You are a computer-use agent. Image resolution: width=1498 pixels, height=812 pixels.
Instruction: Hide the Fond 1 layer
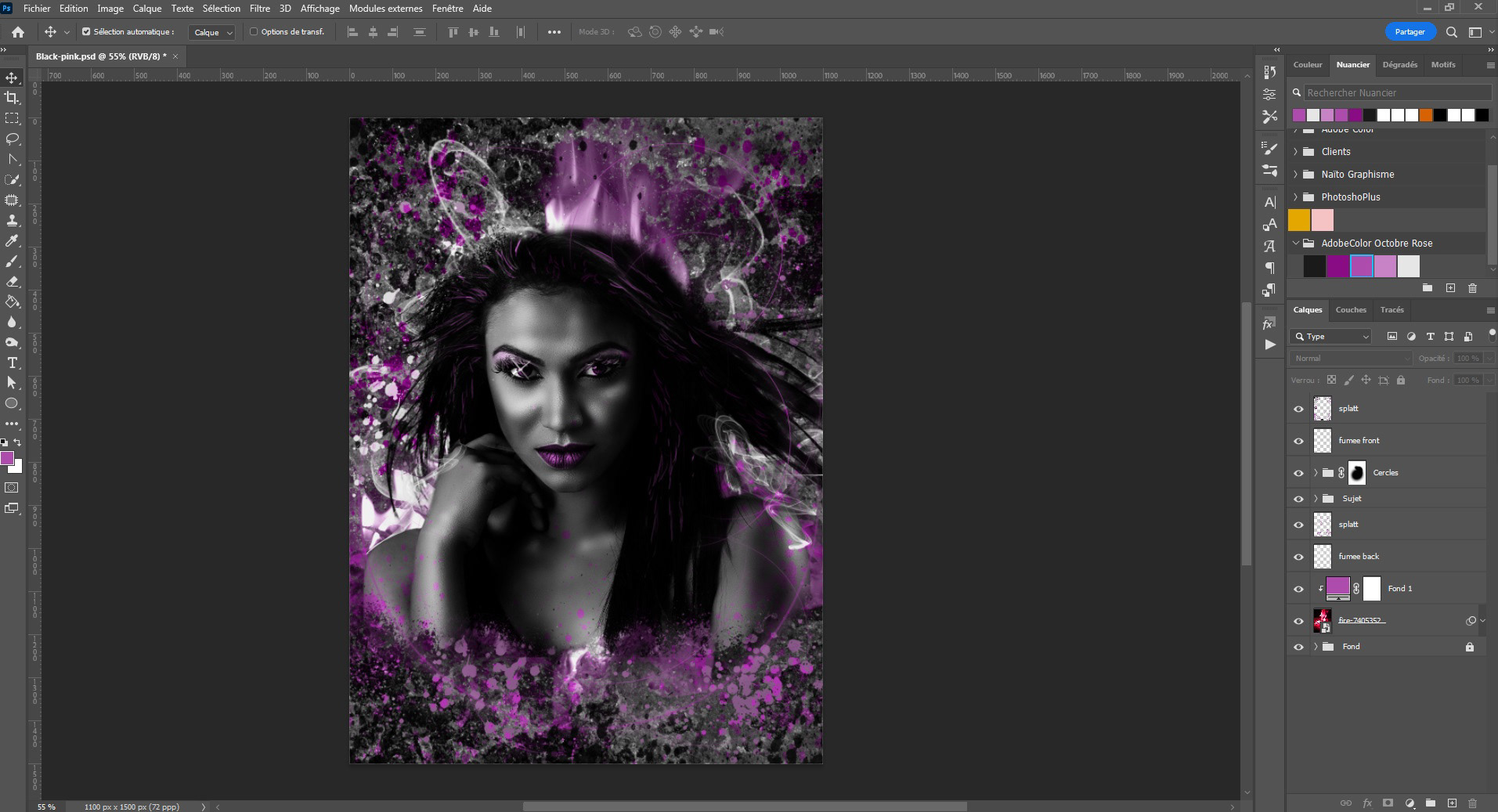[x=1298, y=589]
